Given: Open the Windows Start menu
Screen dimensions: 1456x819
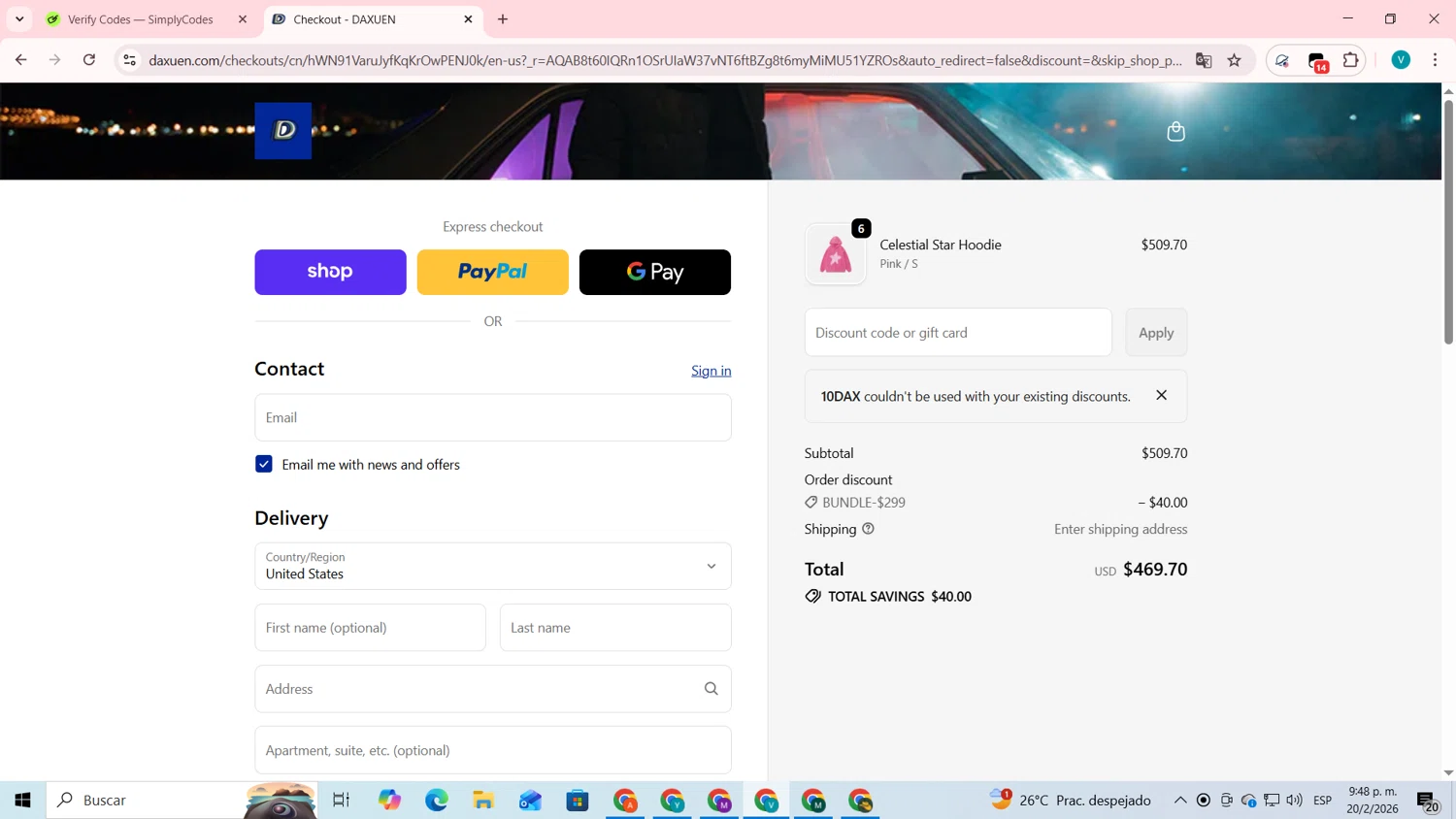Looking at the screenshot, I should [23, 801].
